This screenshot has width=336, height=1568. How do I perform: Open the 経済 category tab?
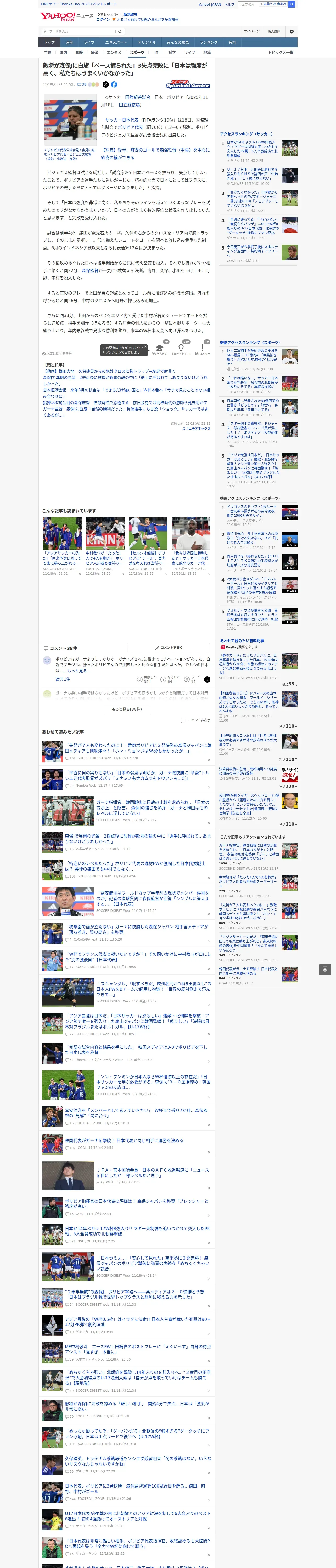94,52
